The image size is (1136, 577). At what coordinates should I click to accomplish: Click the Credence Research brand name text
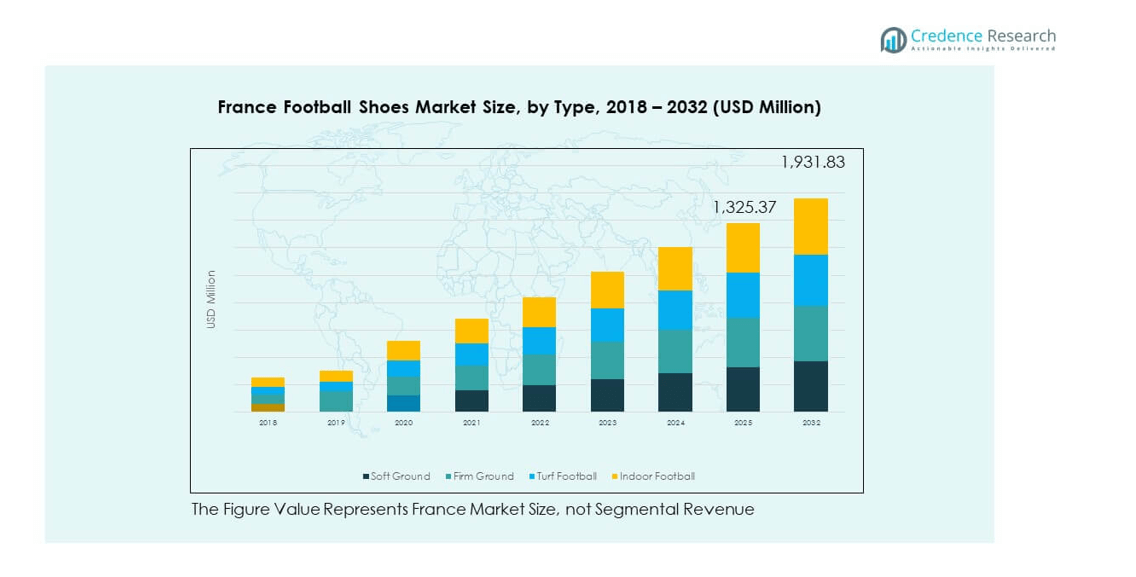click(983, 36)
